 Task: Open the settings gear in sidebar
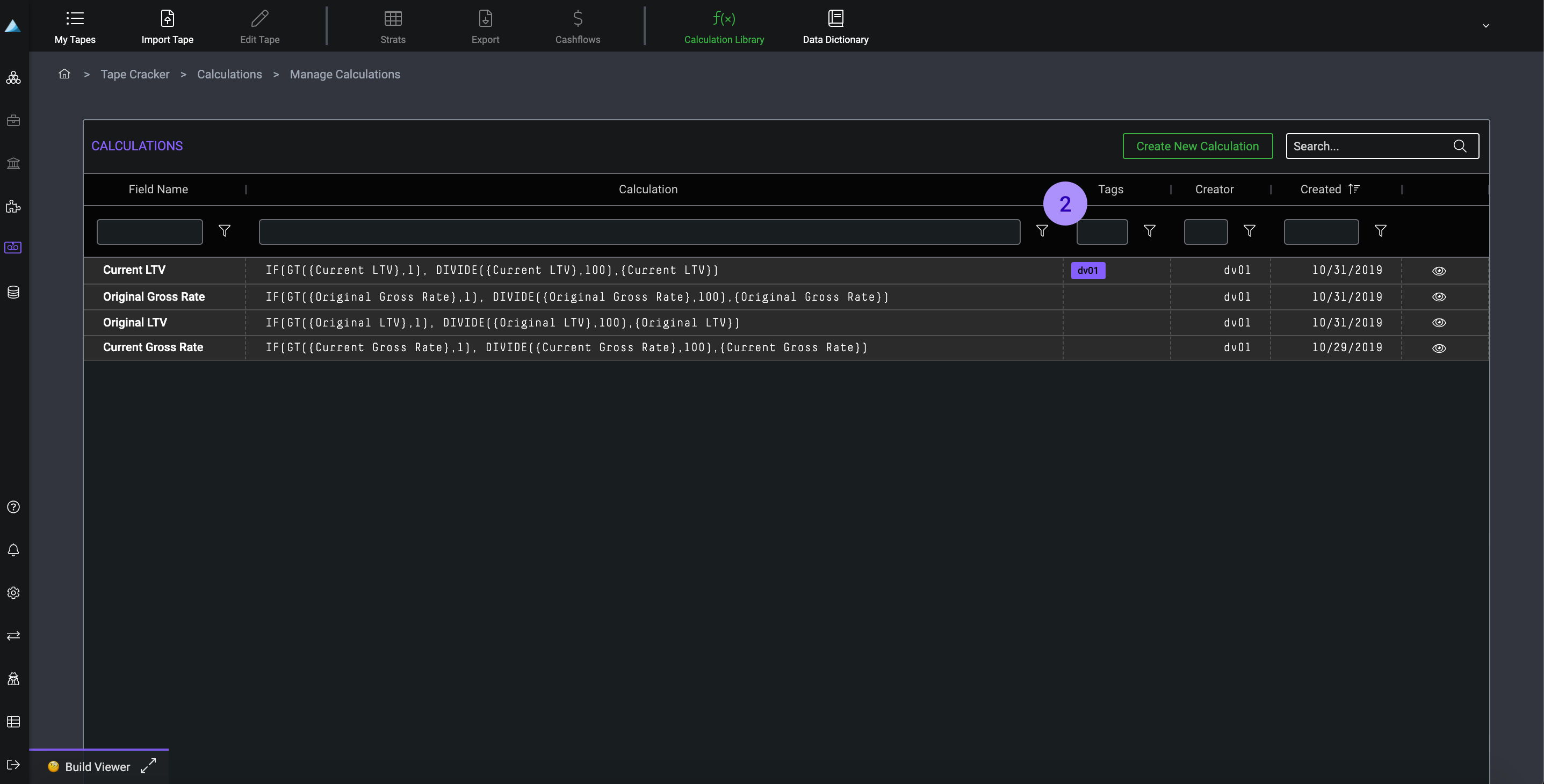(13, 593)
